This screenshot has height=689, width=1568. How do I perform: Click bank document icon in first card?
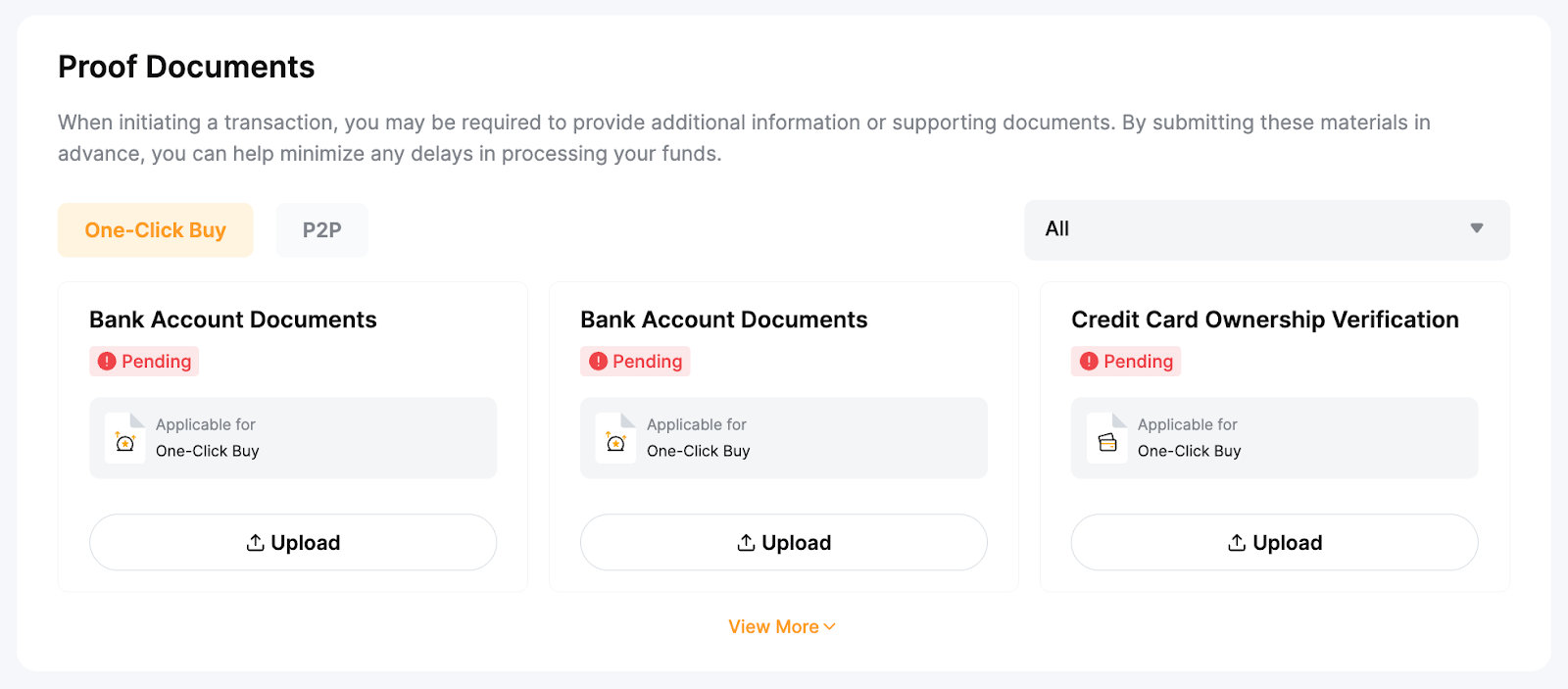(124, 438)
